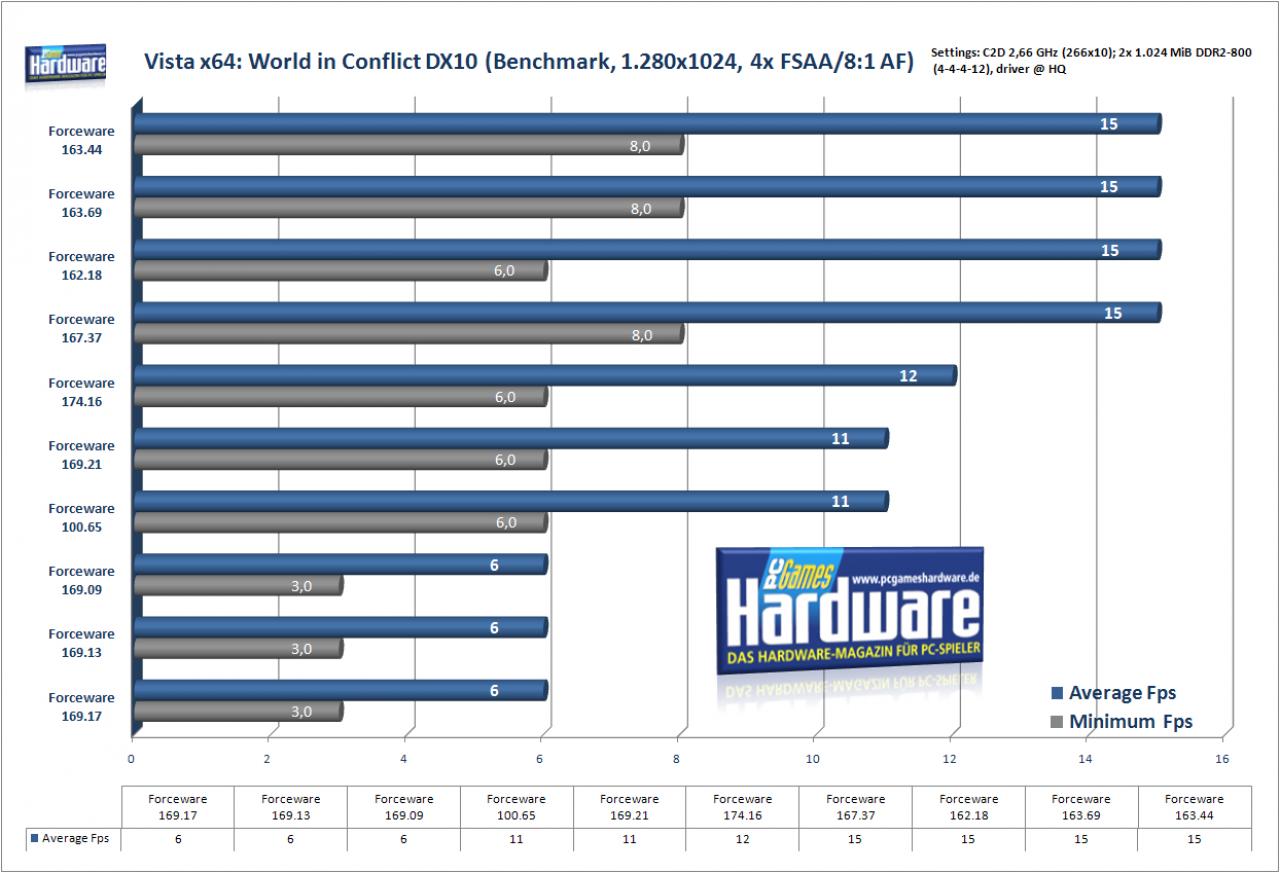Pick the grey 8,0 Minimum bar for Forceware 167.37
Image resolution: width=1280 pixels, height=873 pixels.
[409, 334]
